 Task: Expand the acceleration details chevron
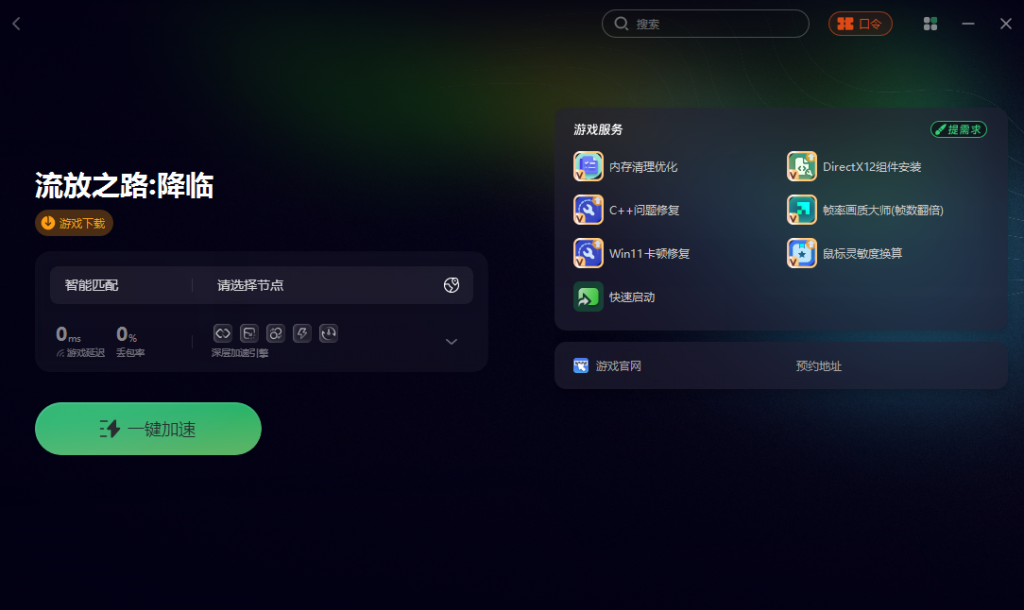[x=451, y=342]
